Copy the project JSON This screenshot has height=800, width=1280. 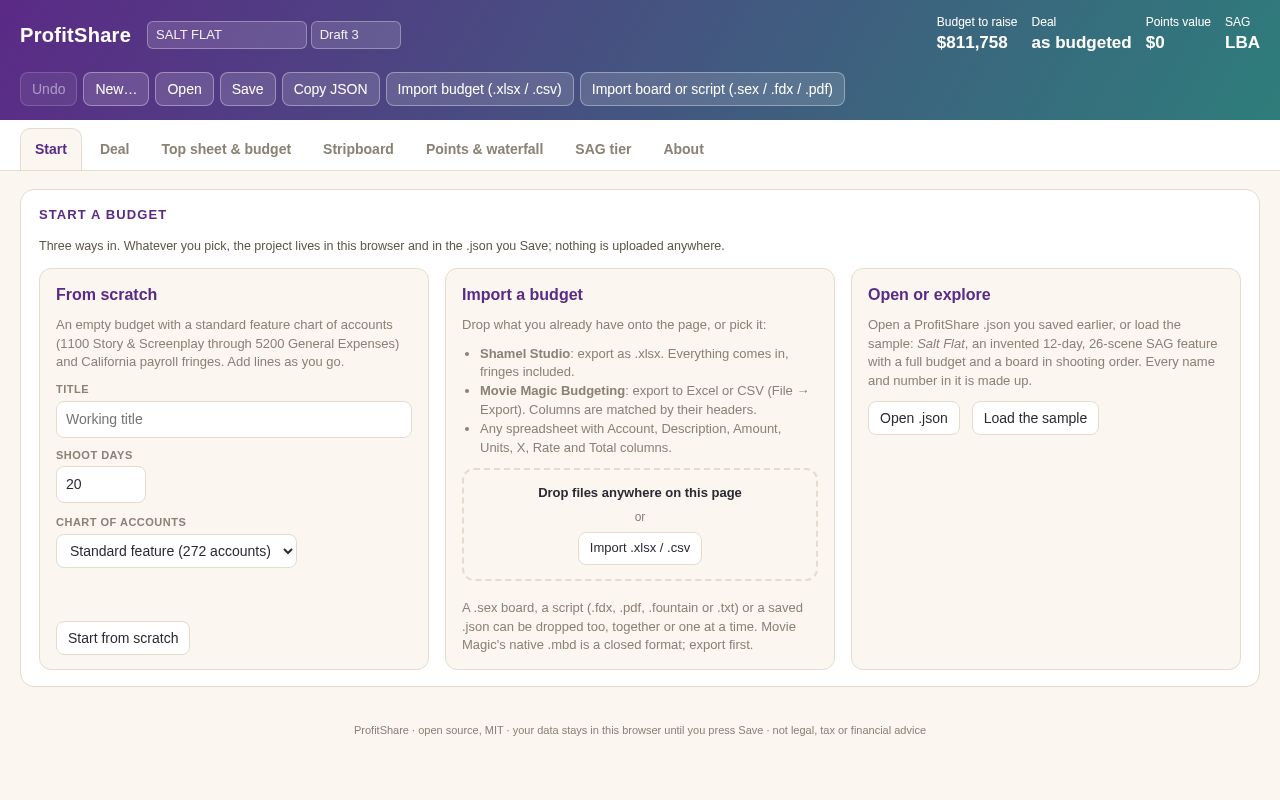tap(331, 89)
